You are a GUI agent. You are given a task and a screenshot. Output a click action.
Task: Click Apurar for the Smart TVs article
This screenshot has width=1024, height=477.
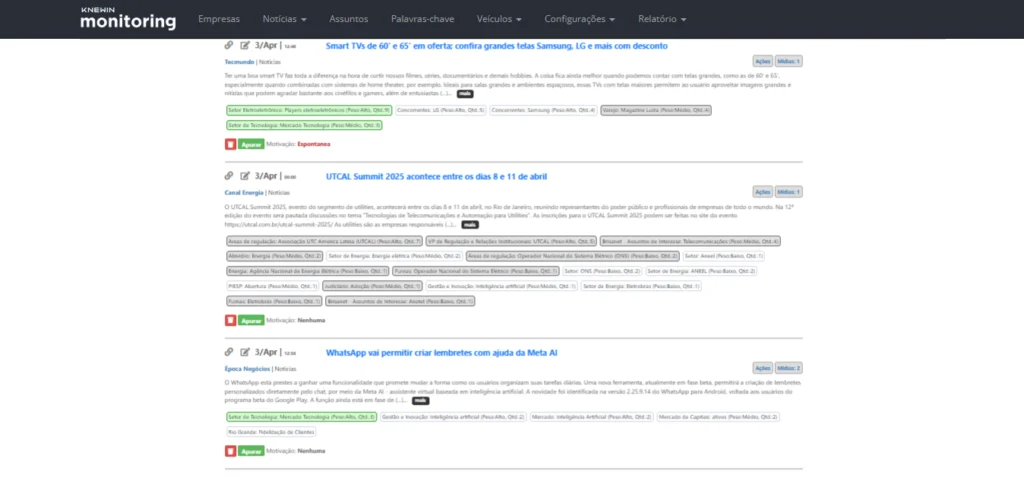pos(251,144)
